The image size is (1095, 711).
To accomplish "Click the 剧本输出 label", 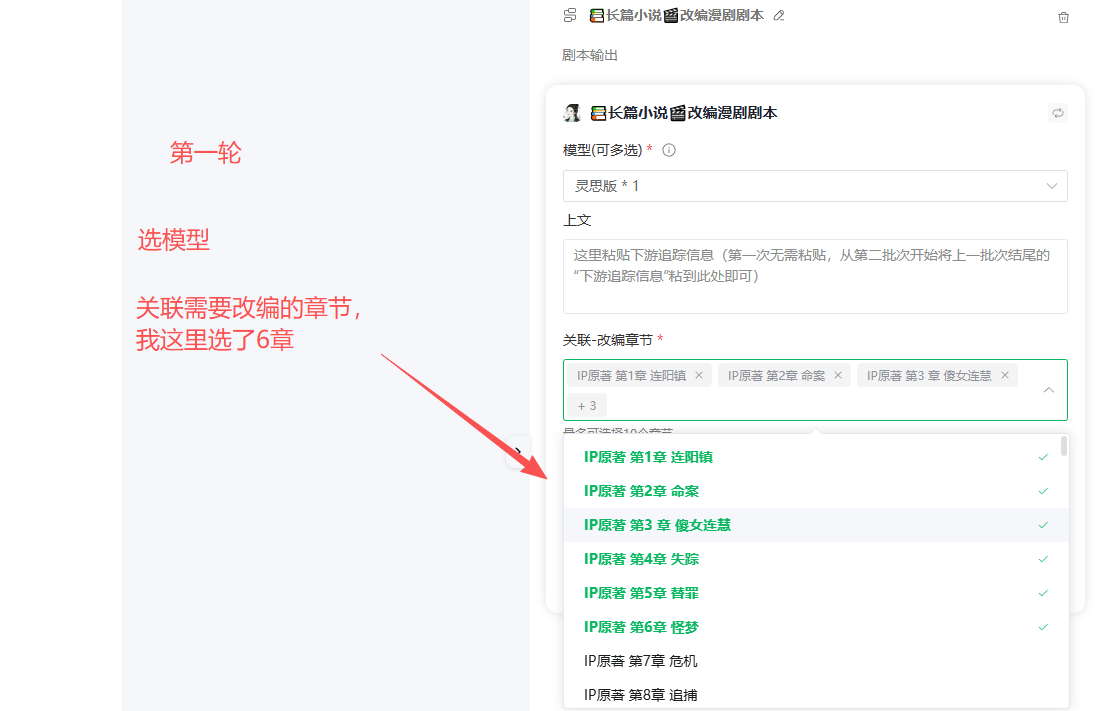I will click(590, 55).
